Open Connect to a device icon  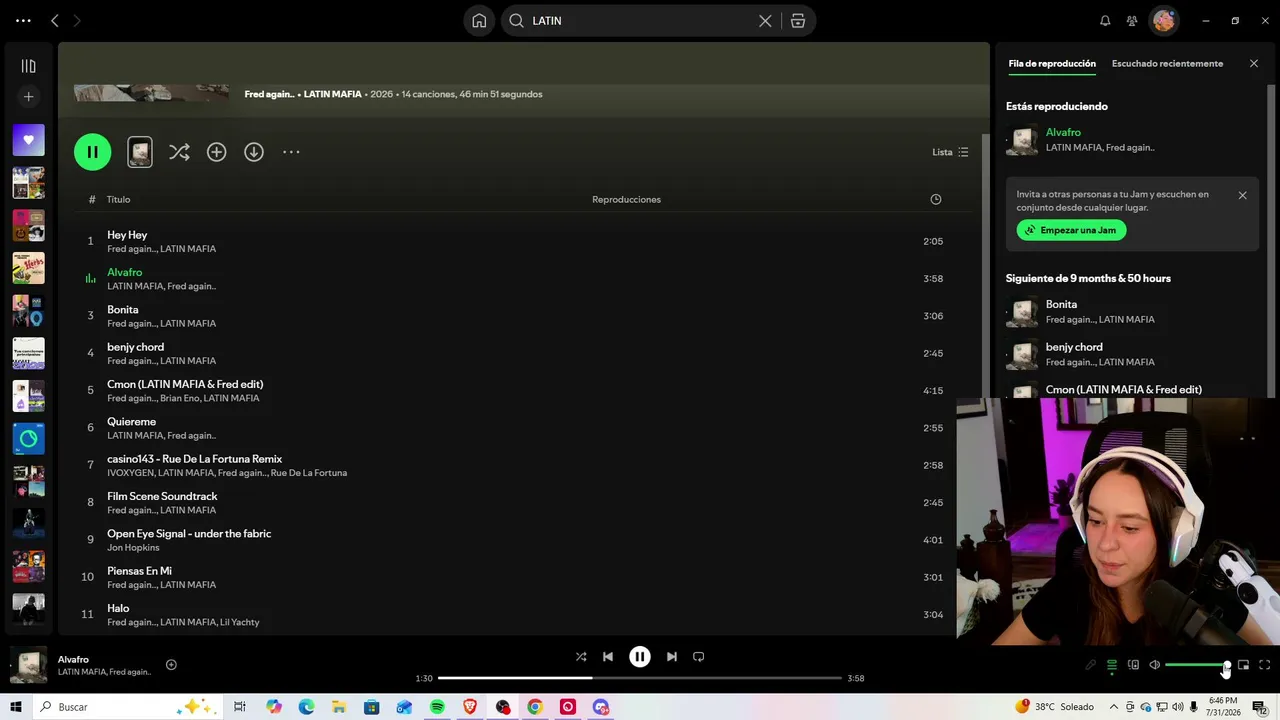click(x=1133, y=665)
